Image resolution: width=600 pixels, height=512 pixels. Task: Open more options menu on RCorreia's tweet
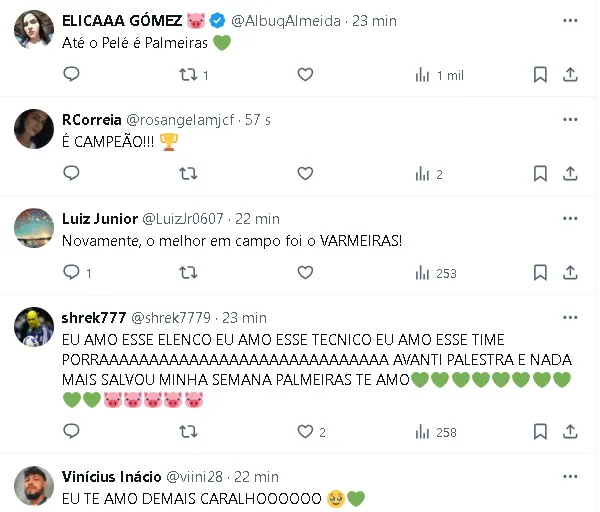click(x=570, y=119)
